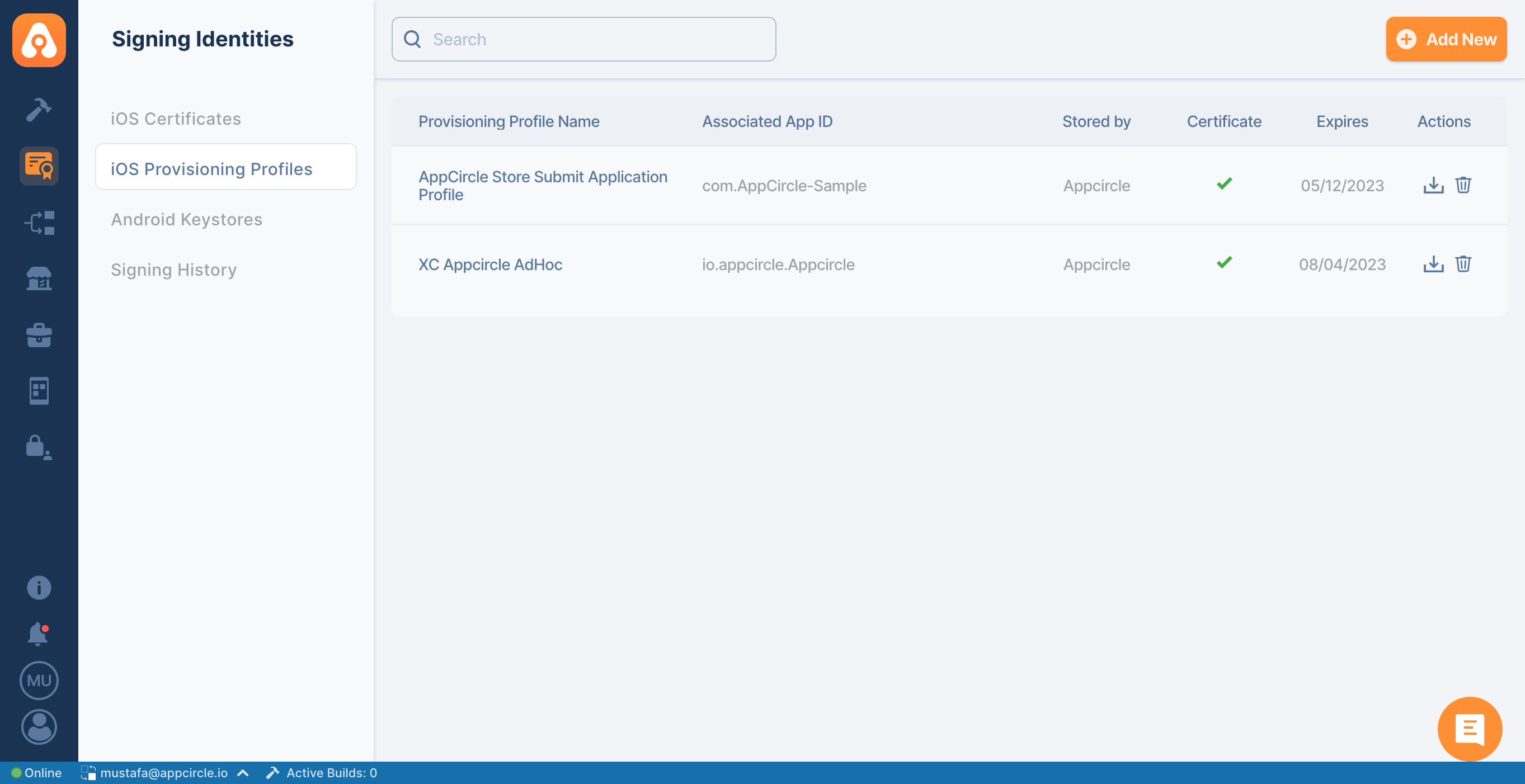Screen dimensions: 1525x784
Task: Focus the Search input field
Action: pyautogui.click(x=583, y=39)
